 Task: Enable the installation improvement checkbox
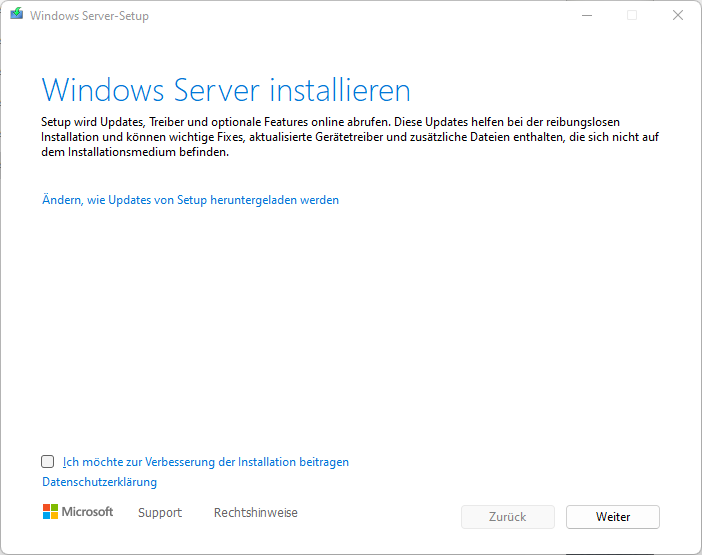[48, 462]
